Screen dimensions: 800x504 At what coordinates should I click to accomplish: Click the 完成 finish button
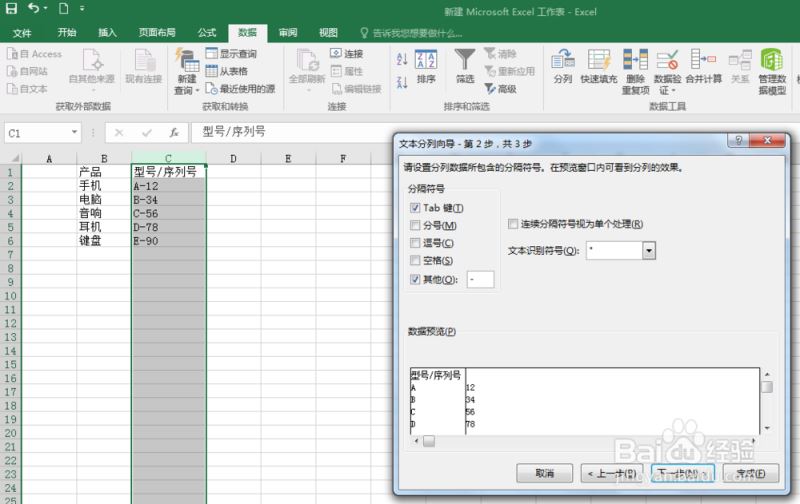click(x=751, y=473)
